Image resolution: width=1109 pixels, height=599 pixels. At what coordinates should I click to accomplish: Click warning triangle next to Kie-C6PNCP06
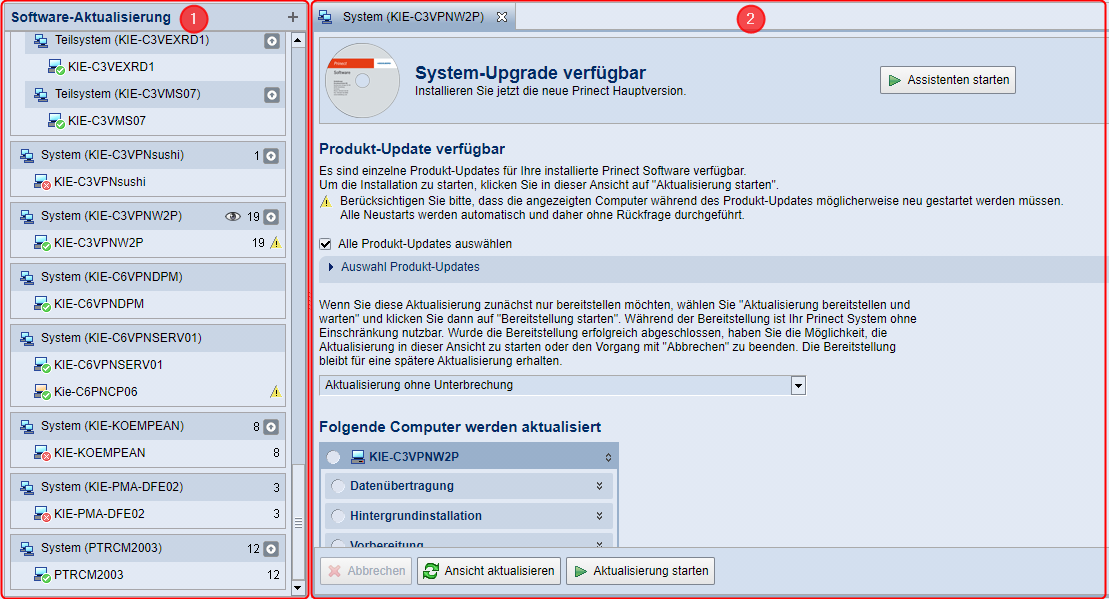point(275,391)
